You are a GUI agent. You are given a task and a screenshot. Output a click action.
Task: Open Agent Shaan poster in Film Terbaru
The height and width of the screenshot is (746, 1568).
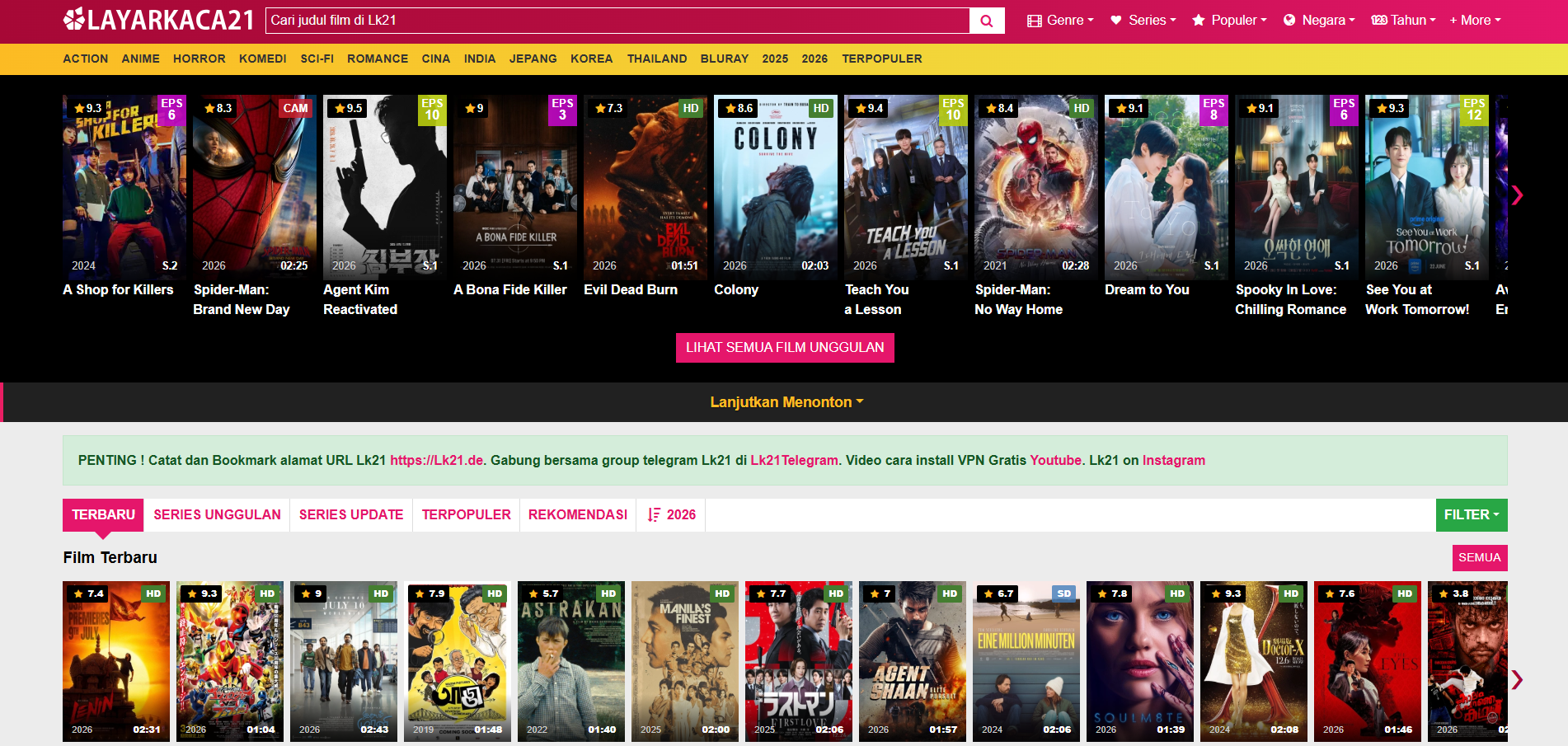(913, 661)
